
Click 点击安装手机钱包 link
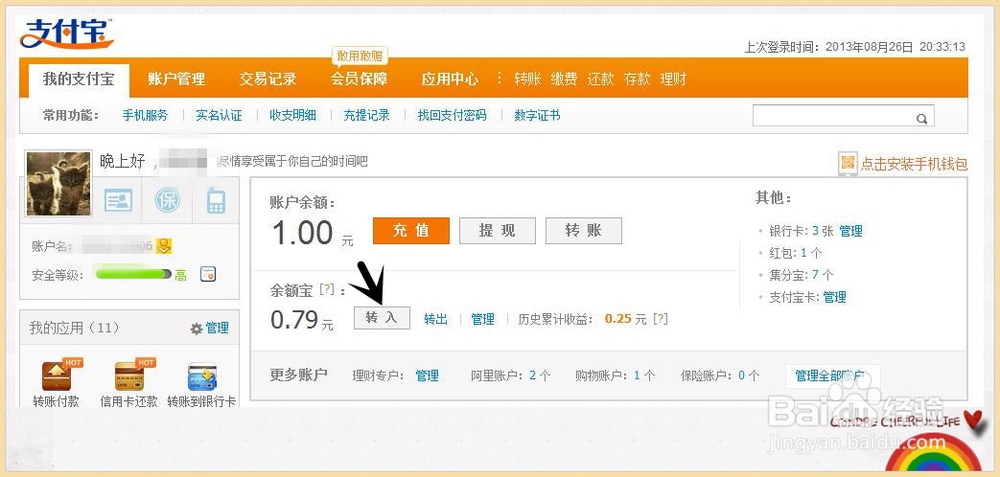click(x=914, y=165)
